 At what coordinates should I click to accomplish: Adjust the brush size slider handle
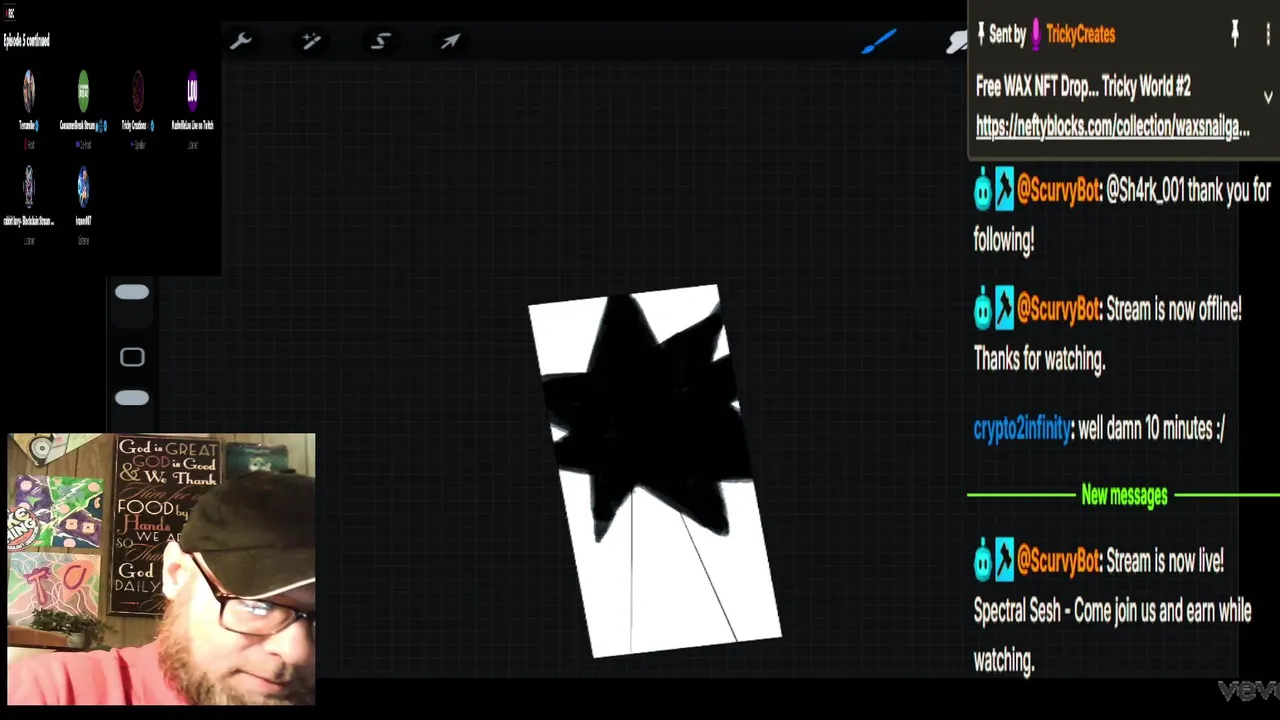point(132,292)
